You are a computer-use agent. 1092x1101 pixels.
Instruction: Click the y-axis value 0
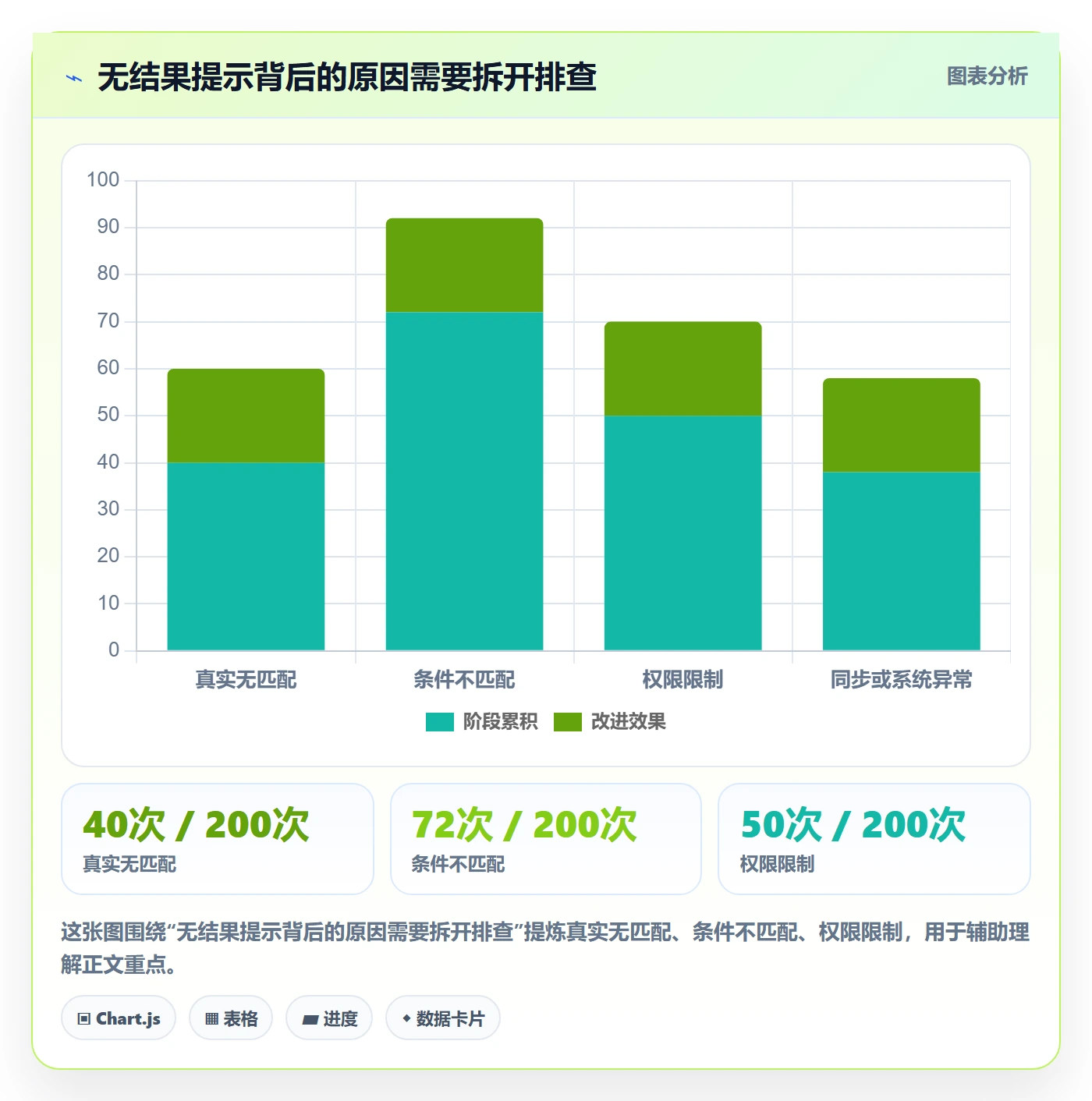click(x=114, y=650)
